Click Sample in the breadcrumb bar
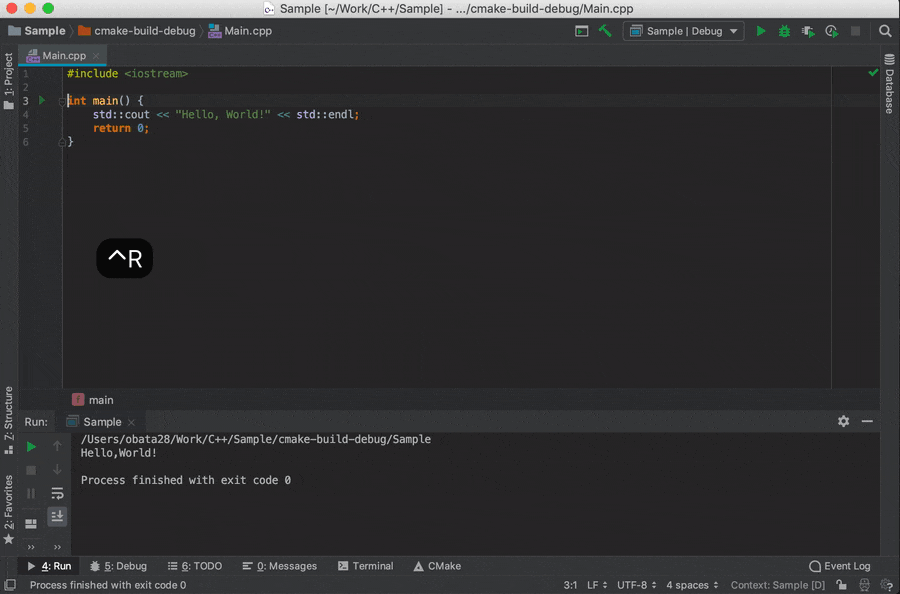This screenshot has height=594, width=900. 37,31
